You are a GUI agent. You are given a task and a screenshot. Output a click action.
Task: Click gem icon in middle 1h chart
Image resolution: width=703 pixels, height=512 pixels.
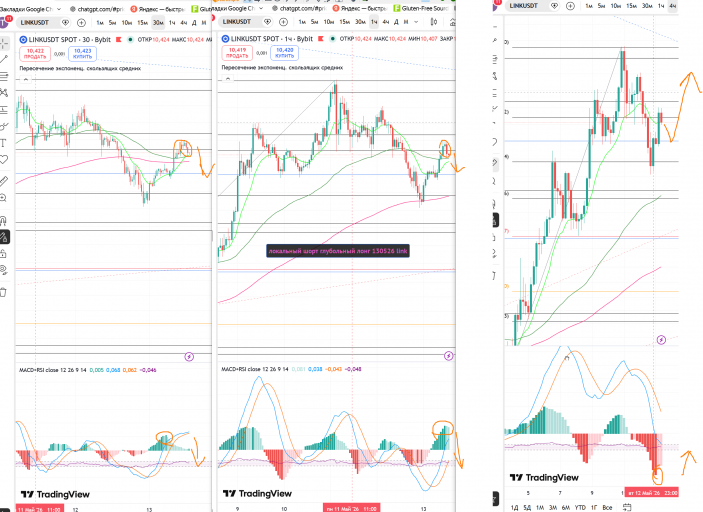point(268,22)
